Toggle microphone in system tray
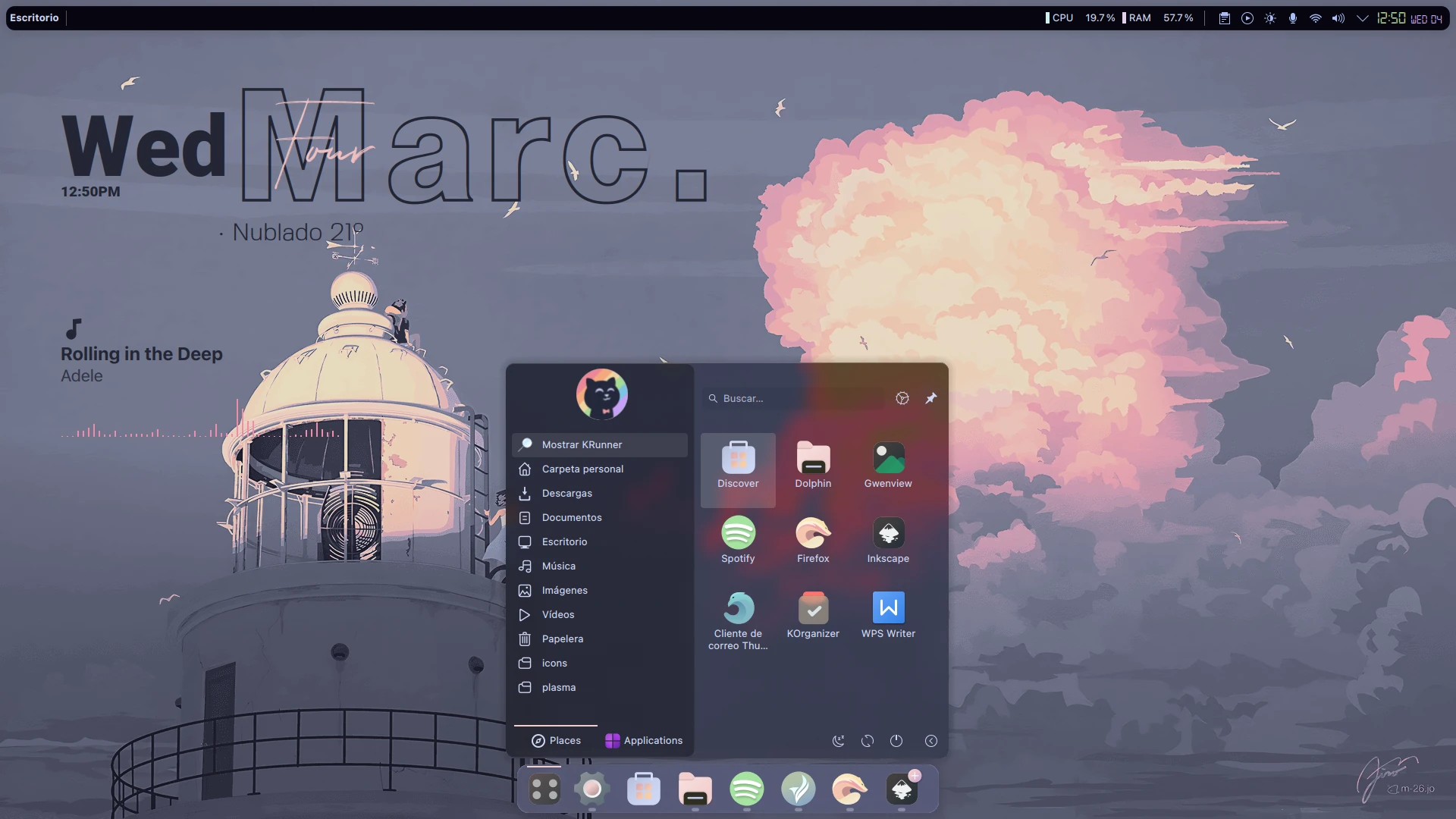Image resolution: width=1456 pixels, height=819 pixels. pyautogui.click(x=1293, y=18)
